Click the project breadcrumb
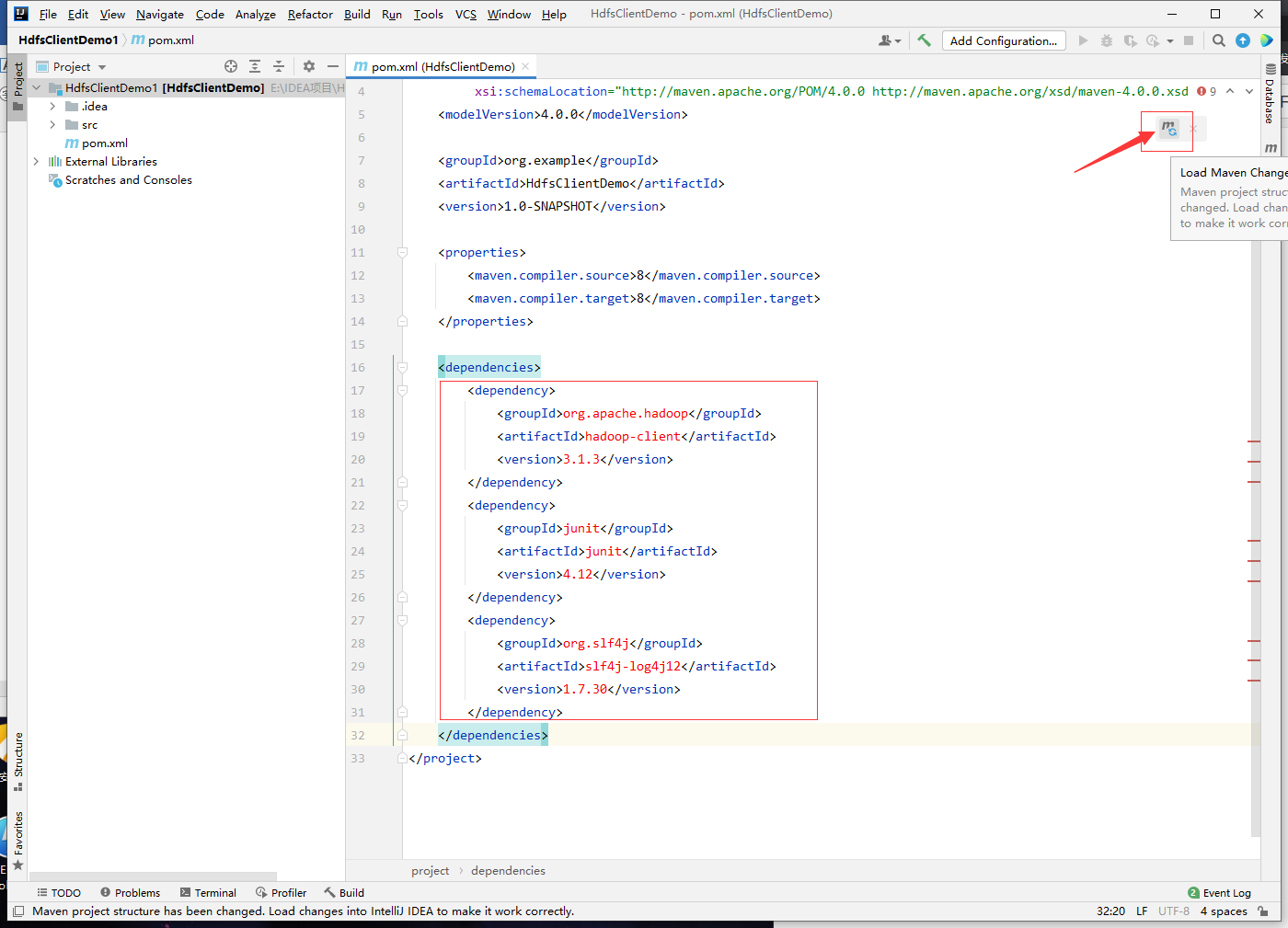Image resolution: width=1288 pixels, height=928 pixels. (430, 871)
